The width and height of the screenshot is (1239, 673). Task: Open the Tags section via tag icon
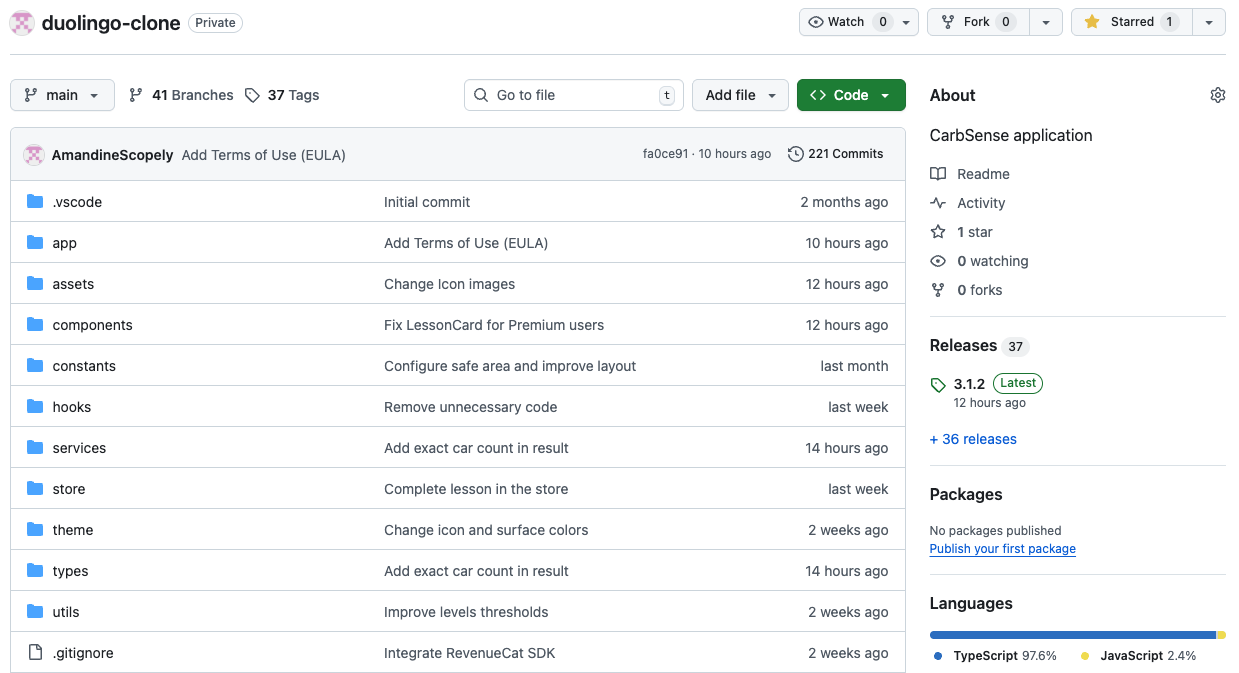254,95
